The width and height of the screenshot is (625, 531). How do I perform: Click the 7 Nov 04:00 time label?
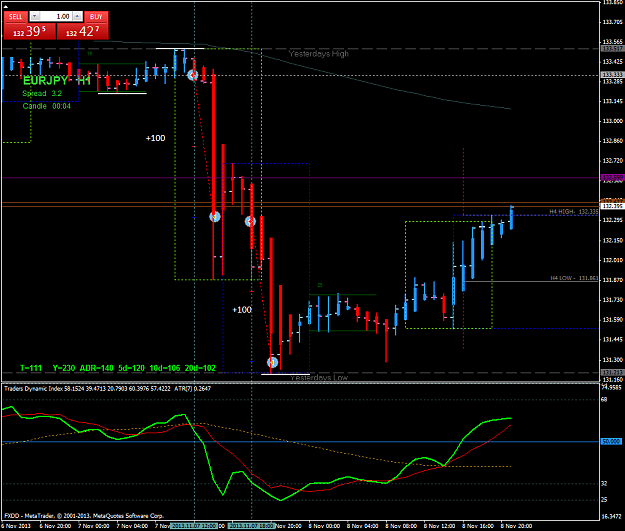(x=132, y=526)
